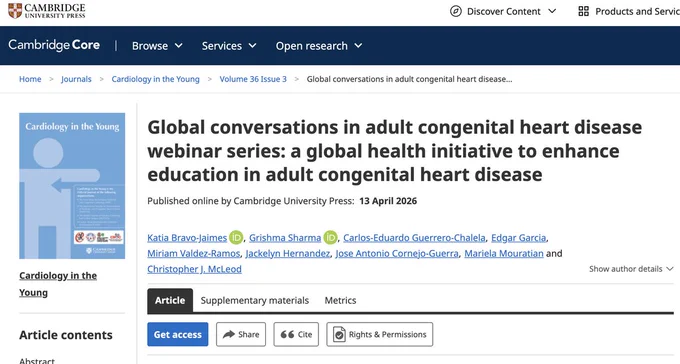This screenshot has width=680, height=364.
Task: Click the Rights & Permissions button
Action: [x=379, y=334]
